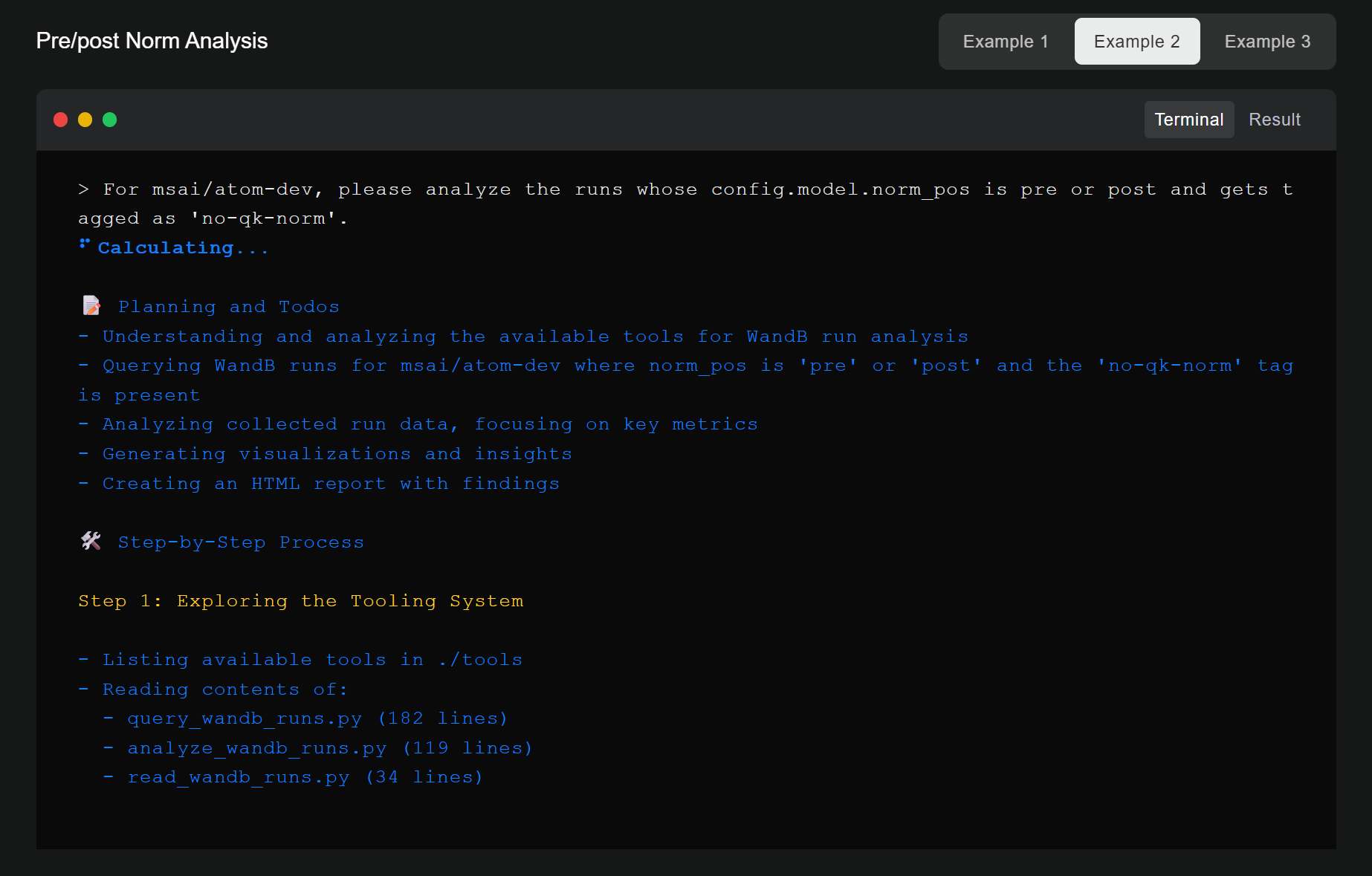This screenshot has width=1372, height=876.
Task: Click 'Creating an HTML report with findings'
Action: point(319,484)
